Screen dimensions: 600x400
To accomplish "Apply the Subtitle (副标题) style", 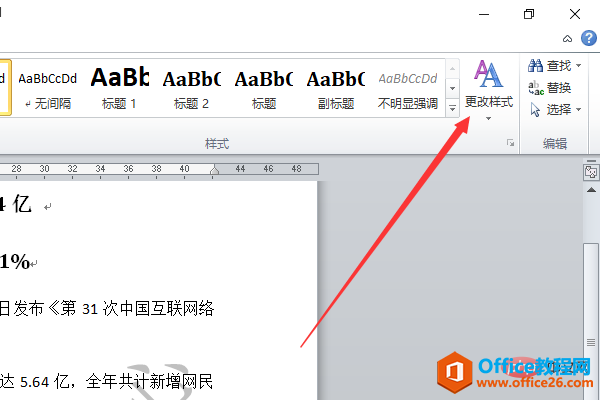I will coord(336,88).
